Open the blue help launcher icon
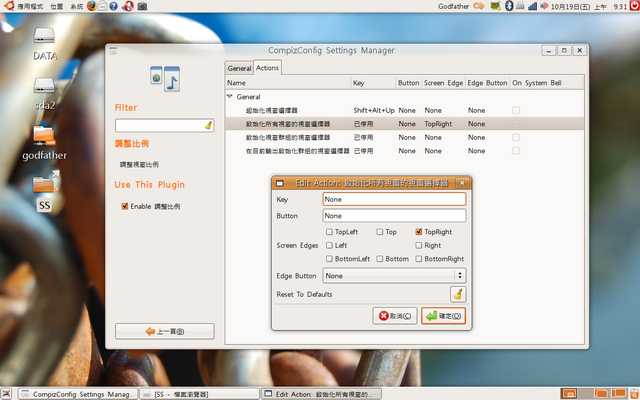The image size is (640, 400). pyautogui.click(x=113, y=6)
